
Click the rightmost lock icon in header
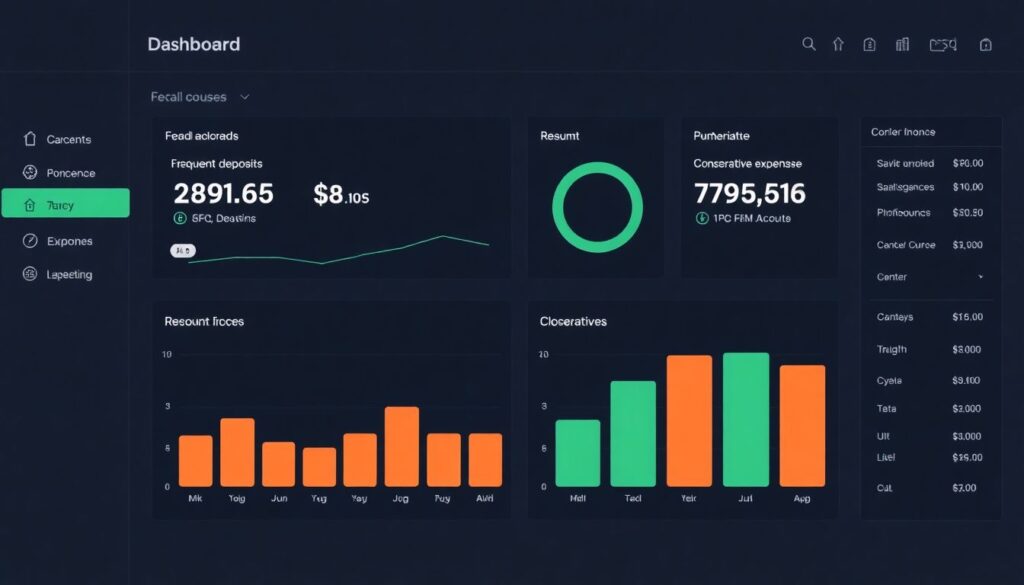986,44
